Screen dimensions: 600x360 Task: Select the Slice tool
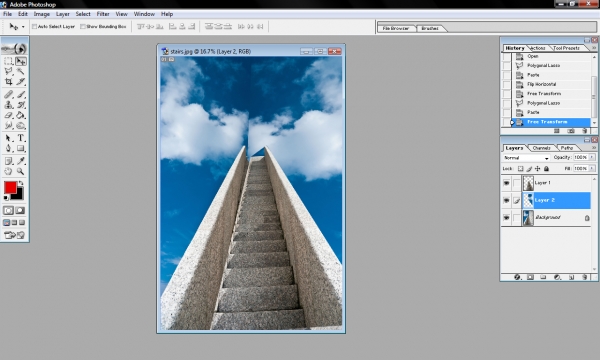click(x=21, y=81)
